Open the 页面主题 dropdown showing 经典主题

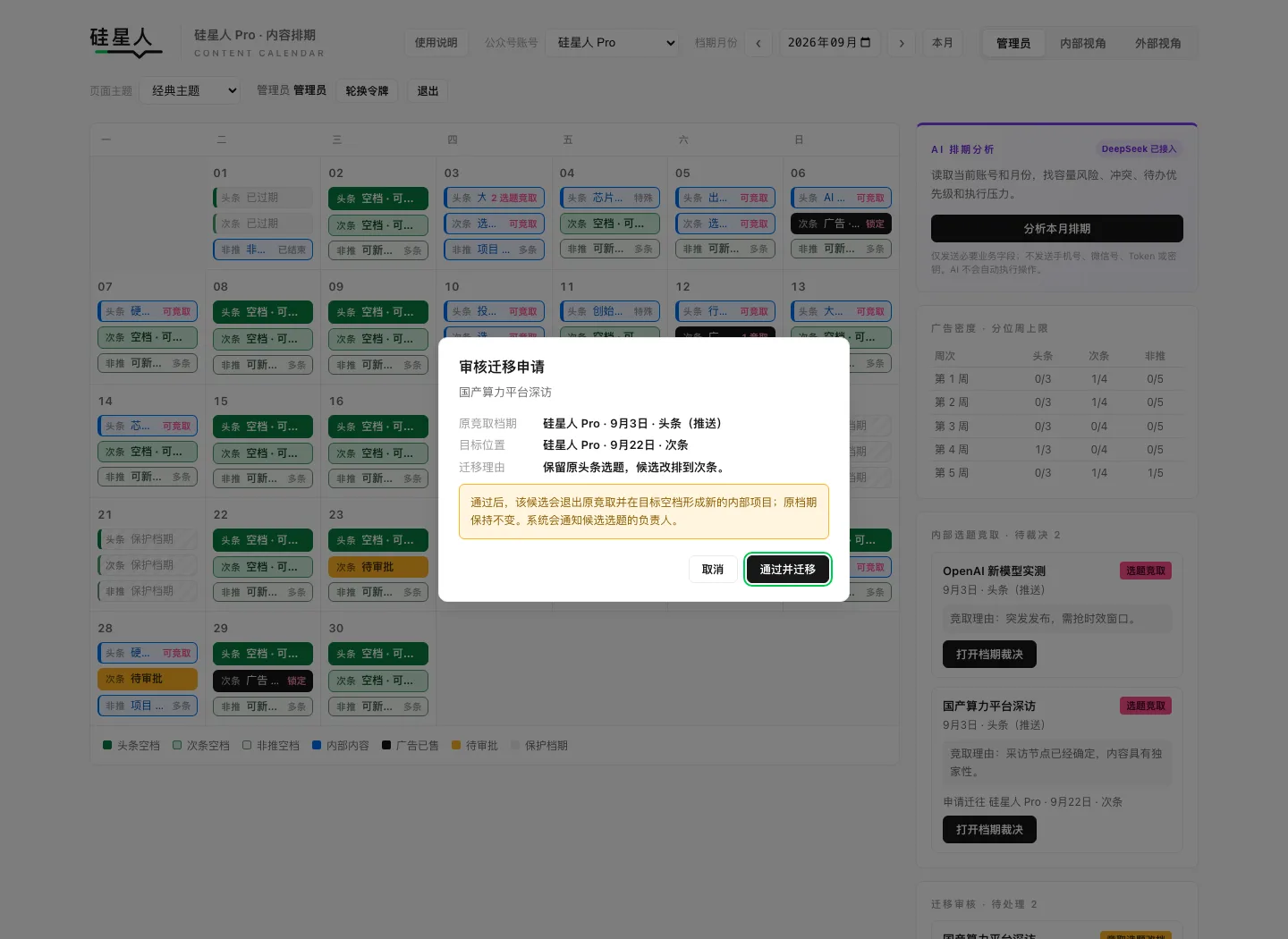(x=191, y=90)
